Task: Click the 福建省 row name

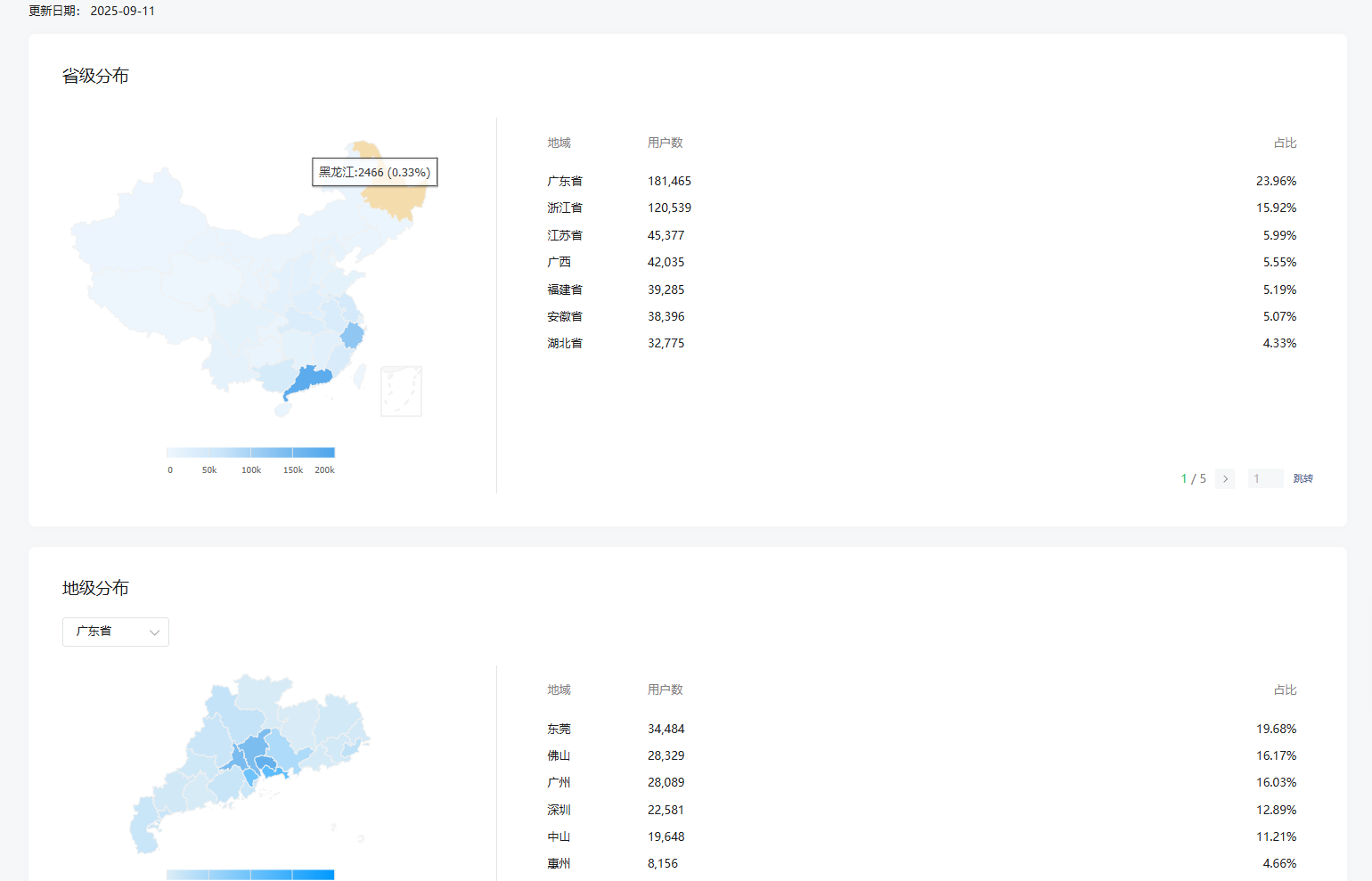Action: 565,290
